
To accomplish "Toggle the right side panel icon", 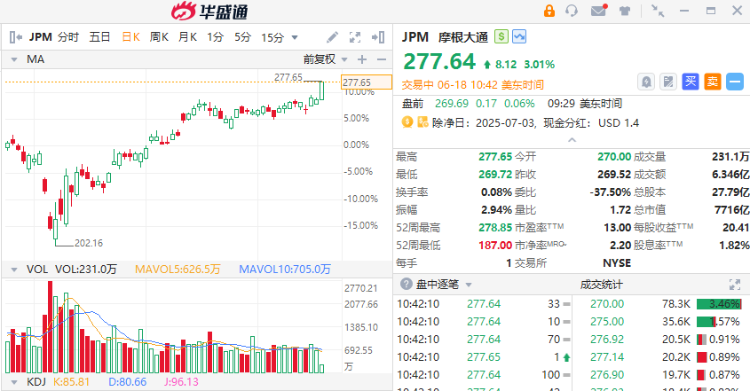I will tap(378, 37).
